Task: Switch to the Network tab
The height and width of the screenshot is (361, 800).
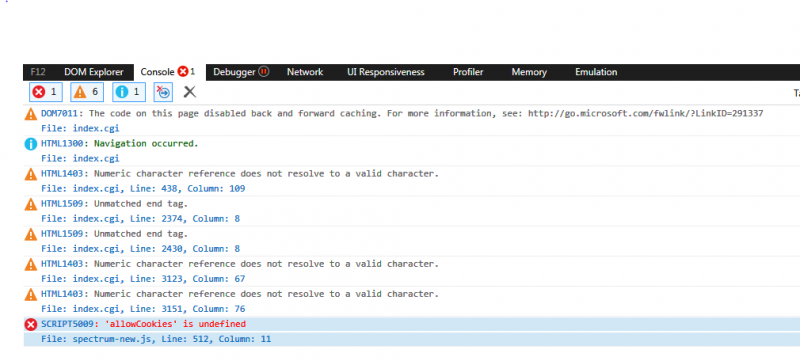Action: [x=305, y=72]
